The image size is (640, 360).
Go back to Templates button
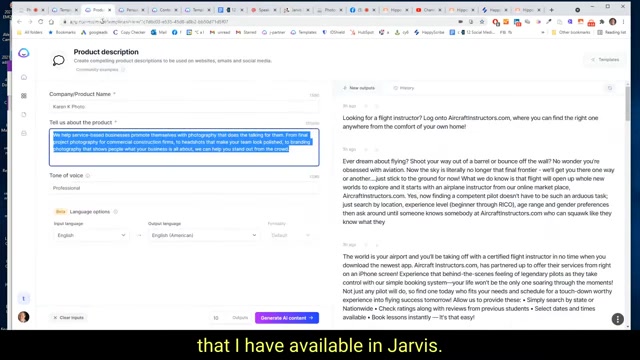click(605, 60)
